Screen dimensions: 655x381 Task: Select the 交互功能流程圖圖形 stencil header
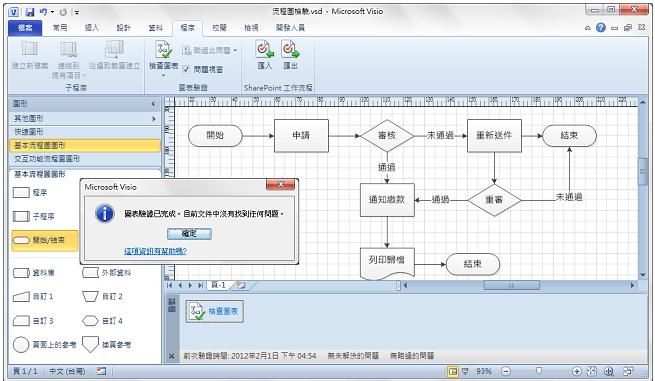84,159
